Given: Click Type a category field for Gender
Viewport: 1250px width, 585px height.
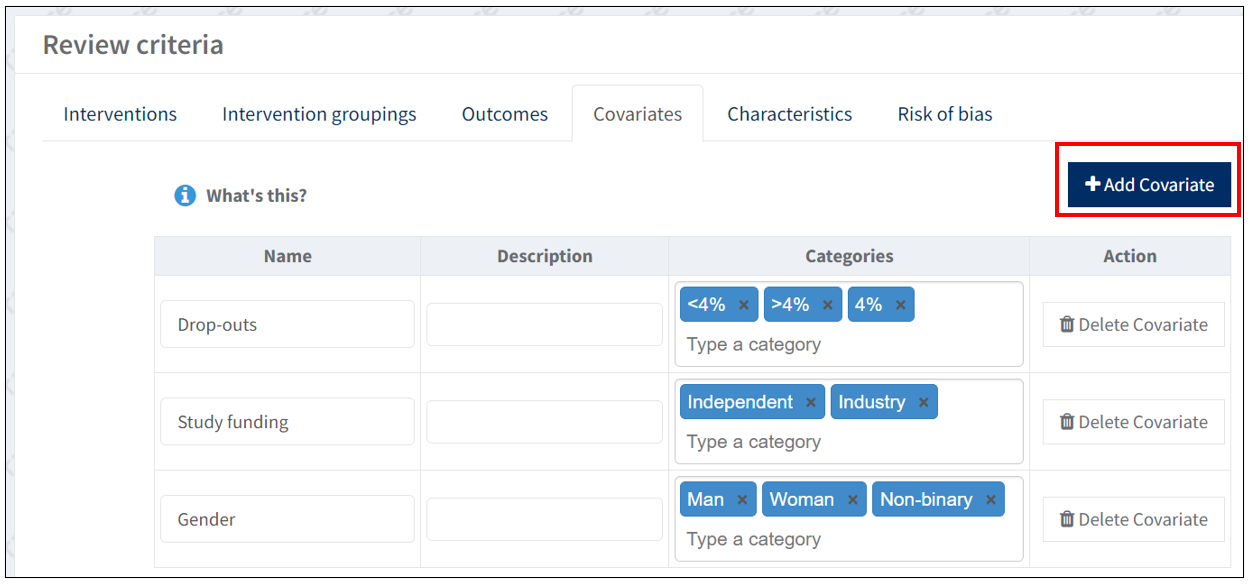Looking at the screenshot, I should click(x=800, y=540).
